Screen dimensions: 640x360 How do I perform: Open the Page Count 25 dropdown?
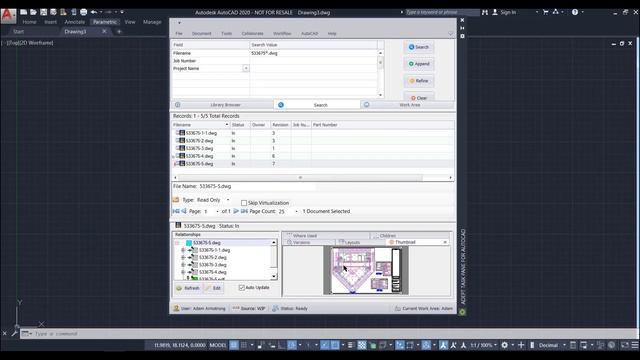pyautogui.click(x=296, y=211)
